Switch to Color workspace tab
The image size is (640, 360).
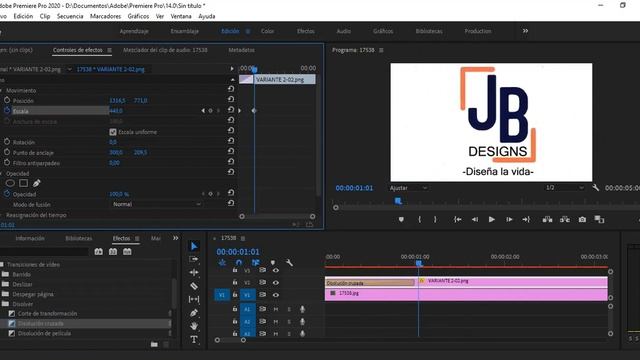(x=267, y=31)
